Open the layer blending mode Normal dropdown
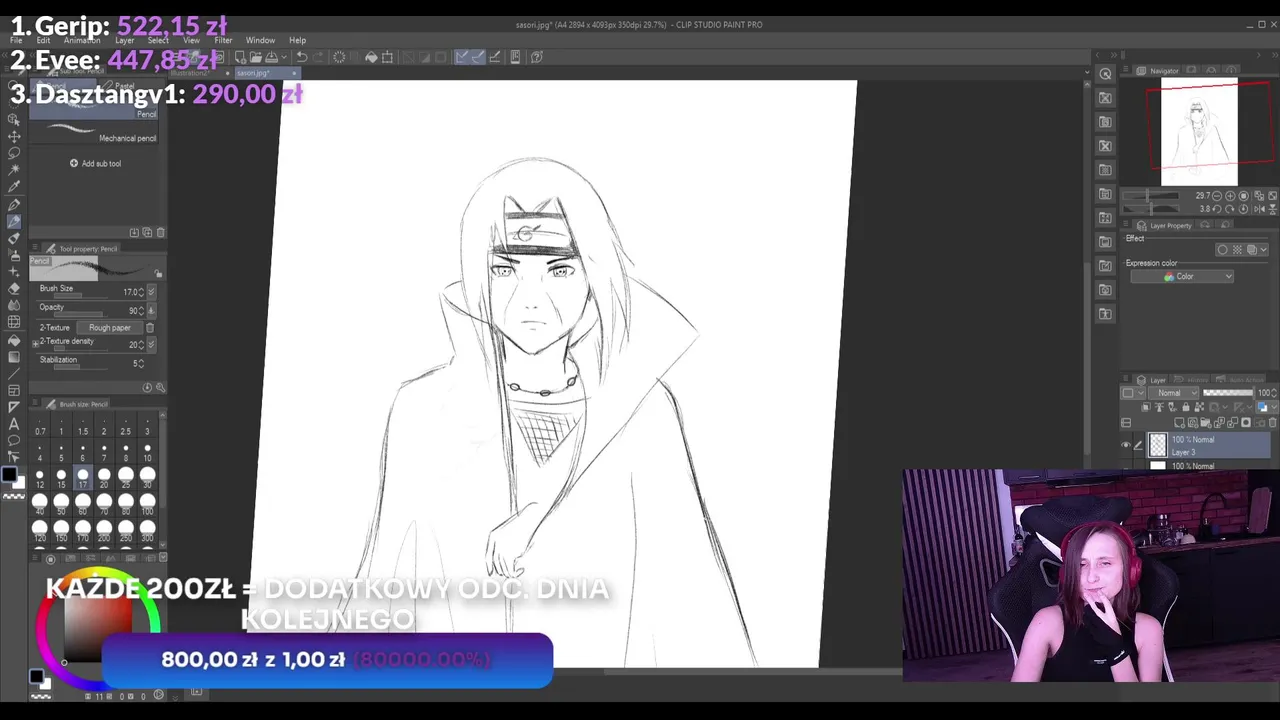Viewport: 1280px width, 720px height. (1175, 393)
